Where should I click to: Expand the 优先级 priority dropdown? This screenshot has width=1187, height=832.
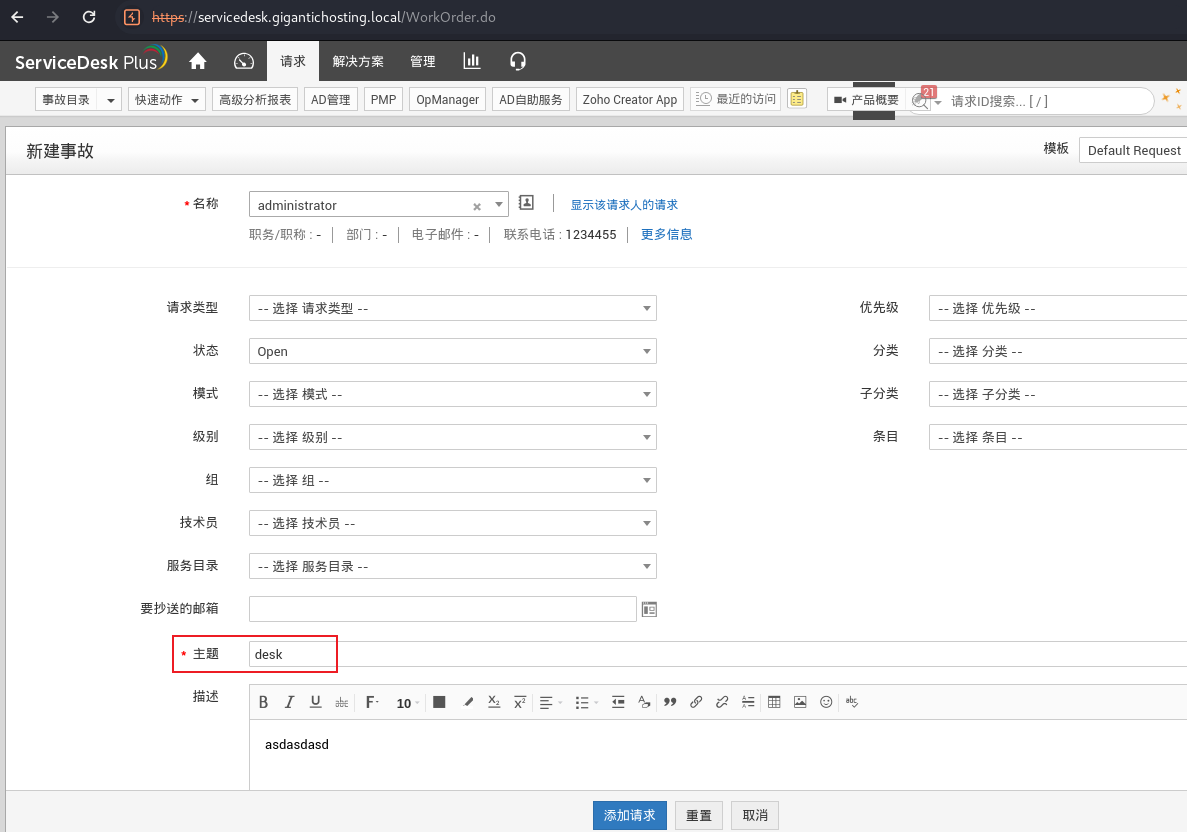click(x=1057, y=308)
